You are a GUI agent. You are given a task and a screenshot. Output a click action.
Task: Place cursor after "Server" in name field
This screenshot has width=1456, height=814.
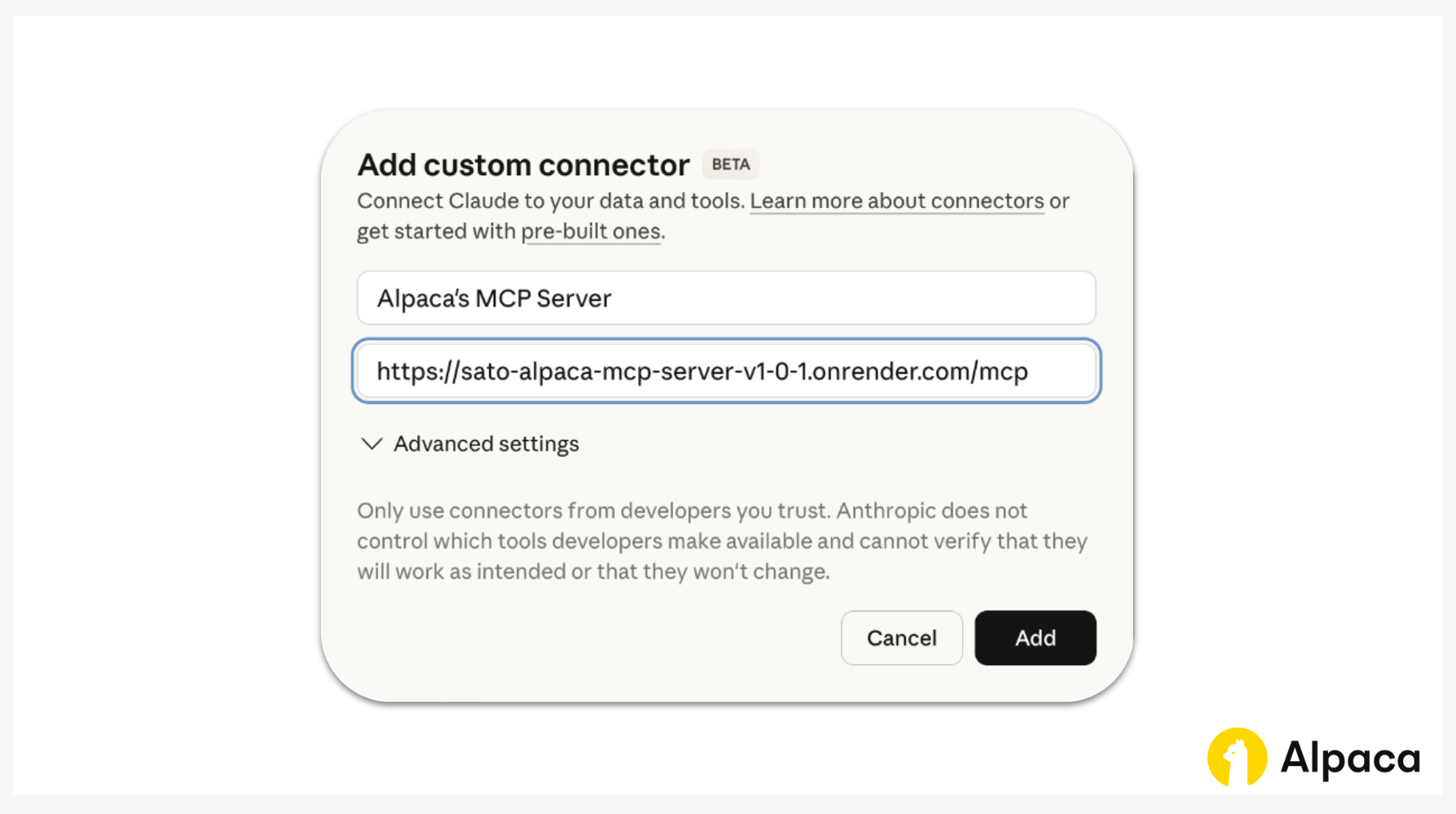pos(613,299)
